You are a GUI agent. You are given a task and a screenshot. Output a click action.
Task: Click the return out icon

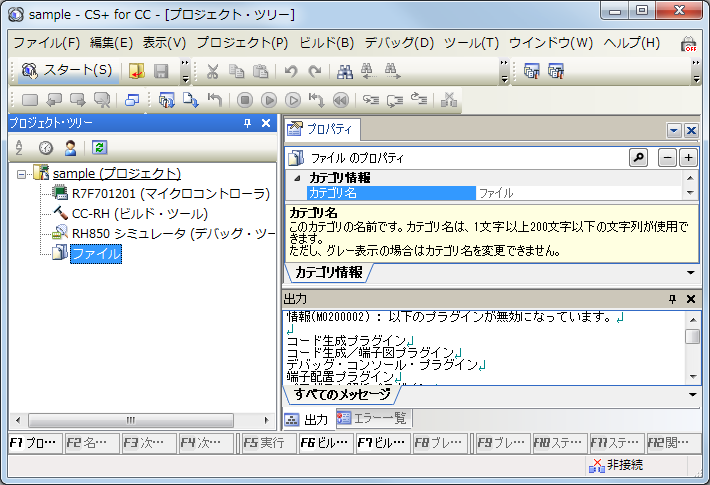pyautogui.click(x=418, y=100)
